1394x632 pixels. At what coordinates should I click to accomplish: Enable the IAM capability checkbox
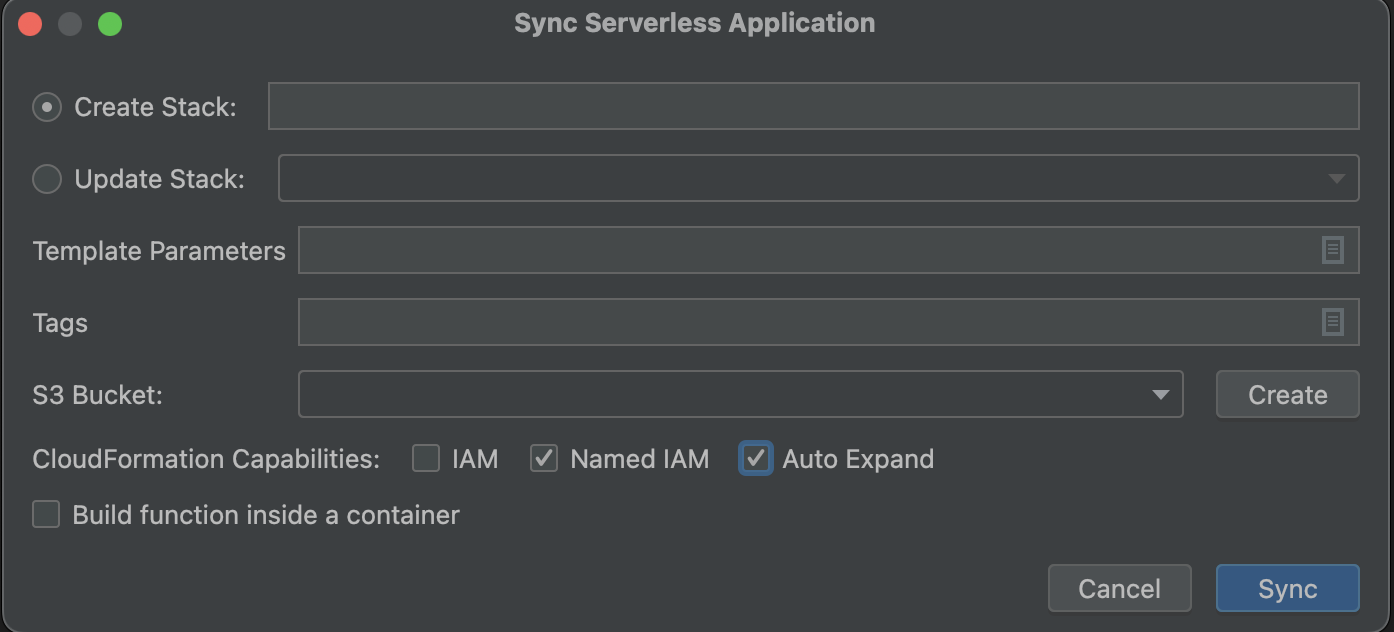[x=426, y=459]
